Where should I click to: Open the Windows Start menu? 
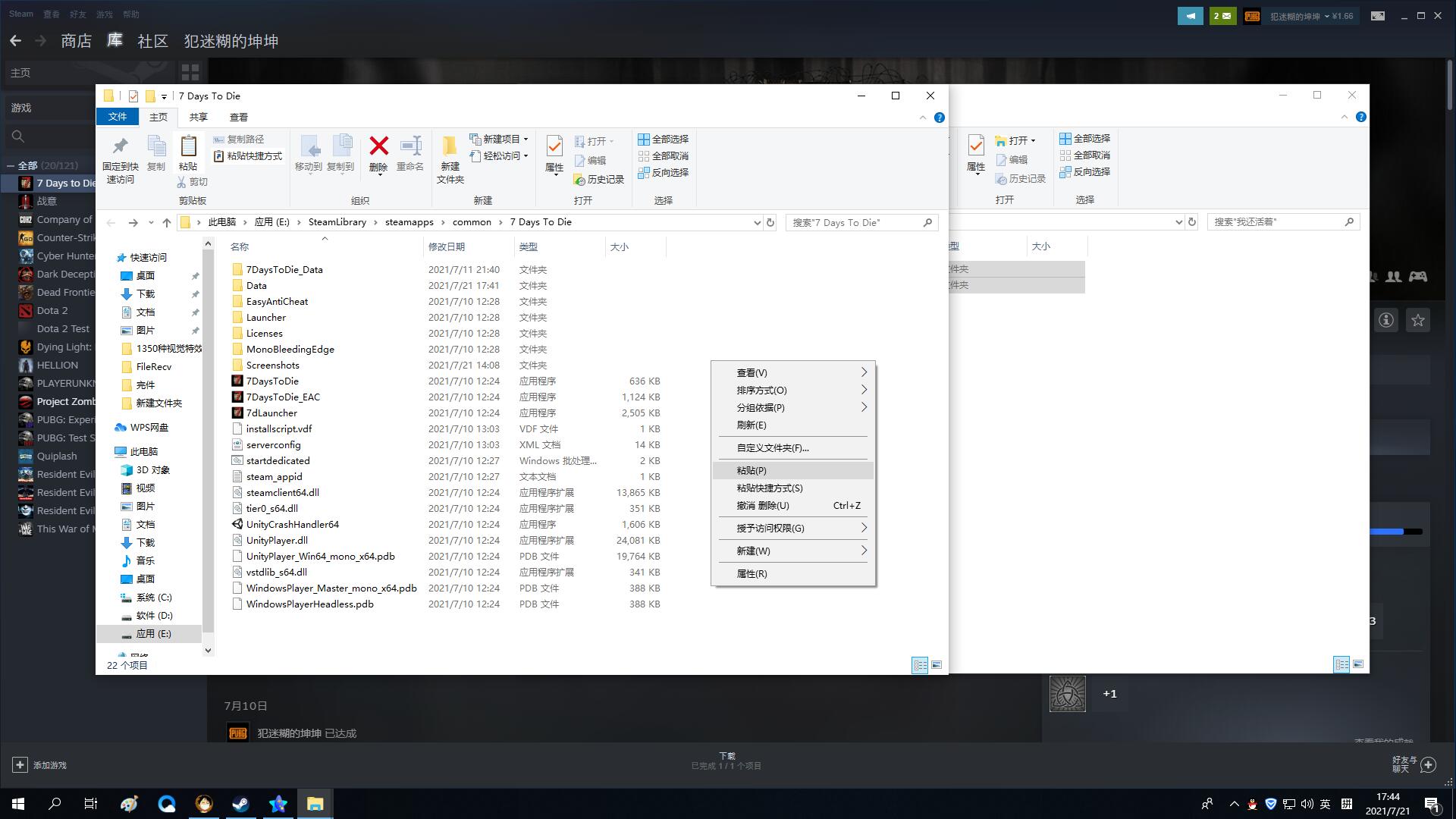18,804
